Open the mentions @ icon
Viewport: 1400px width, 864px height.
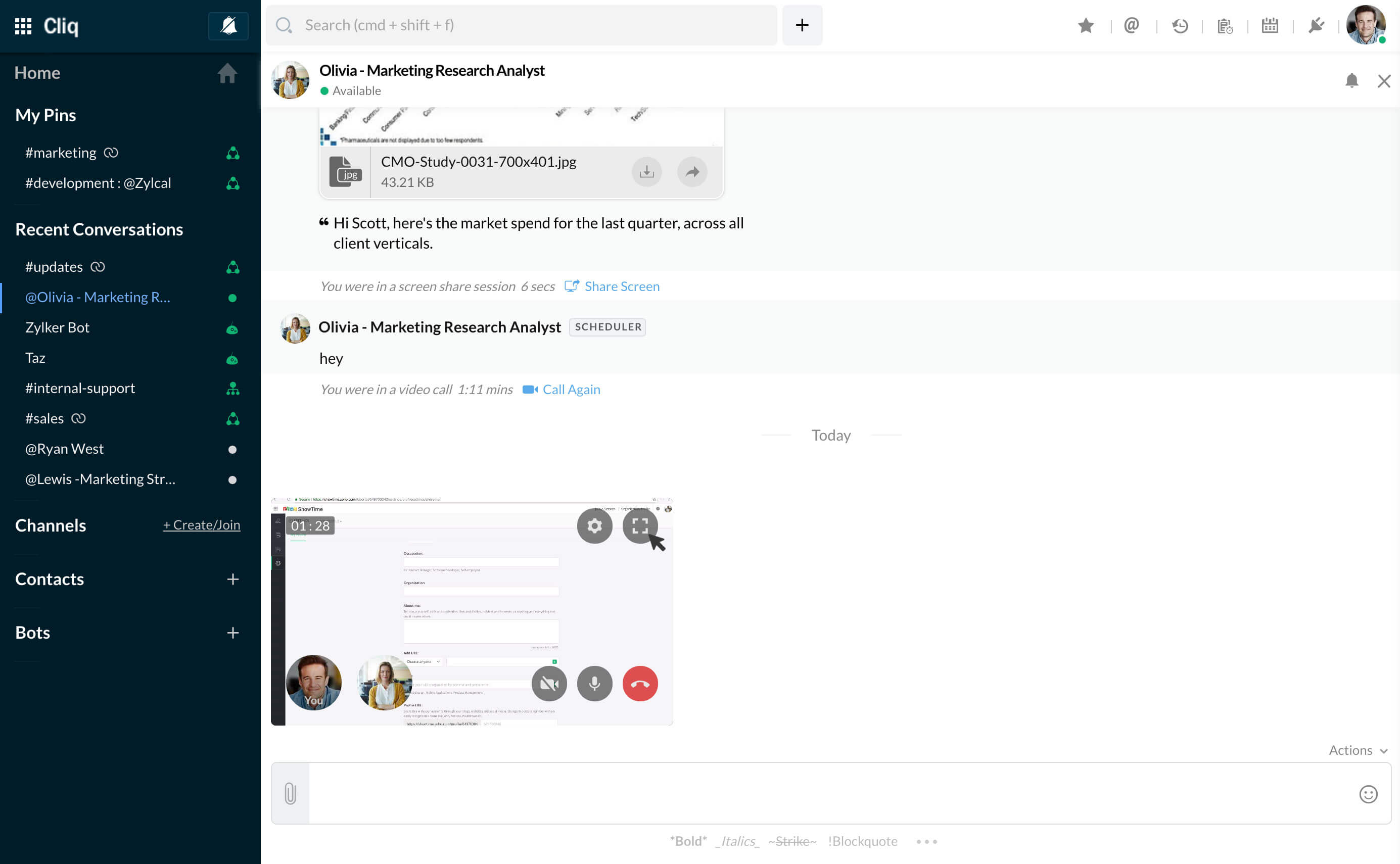1132,26
